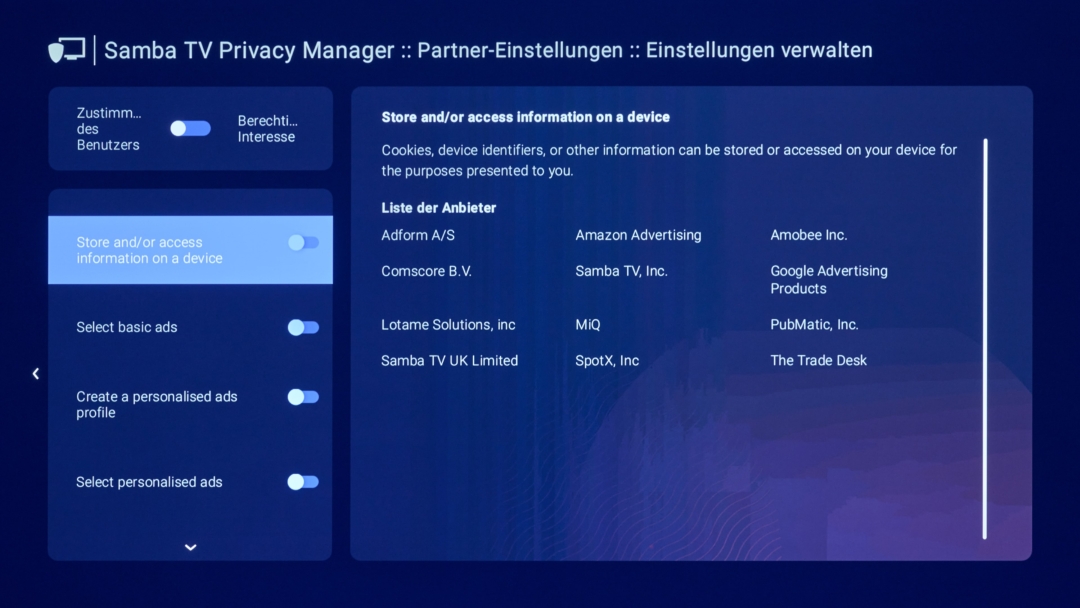
Task: Click The Trade Desk vendor name
Action: click(x=818, y=360)
